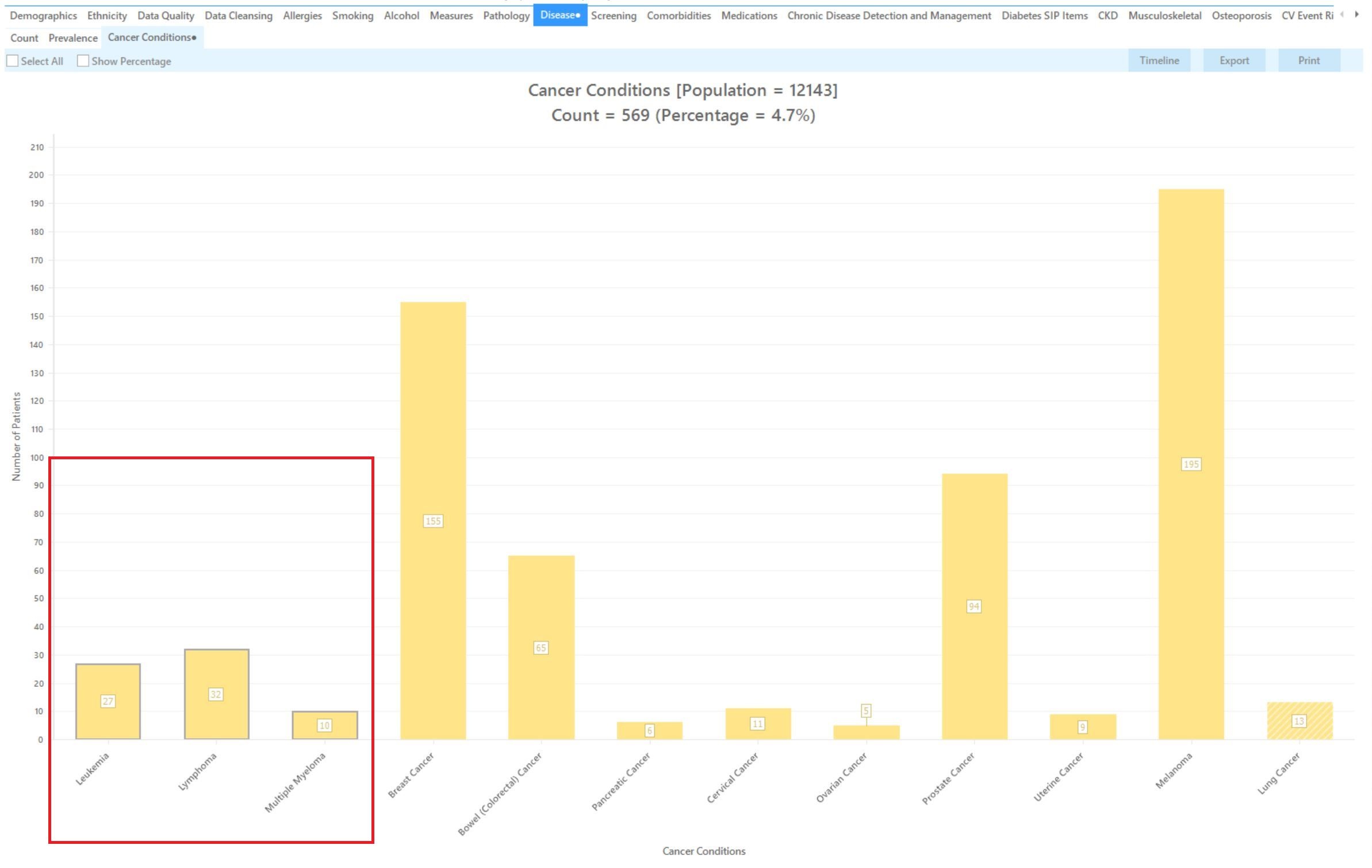Select the Leukemia bar labeled 27

point(108,701)
